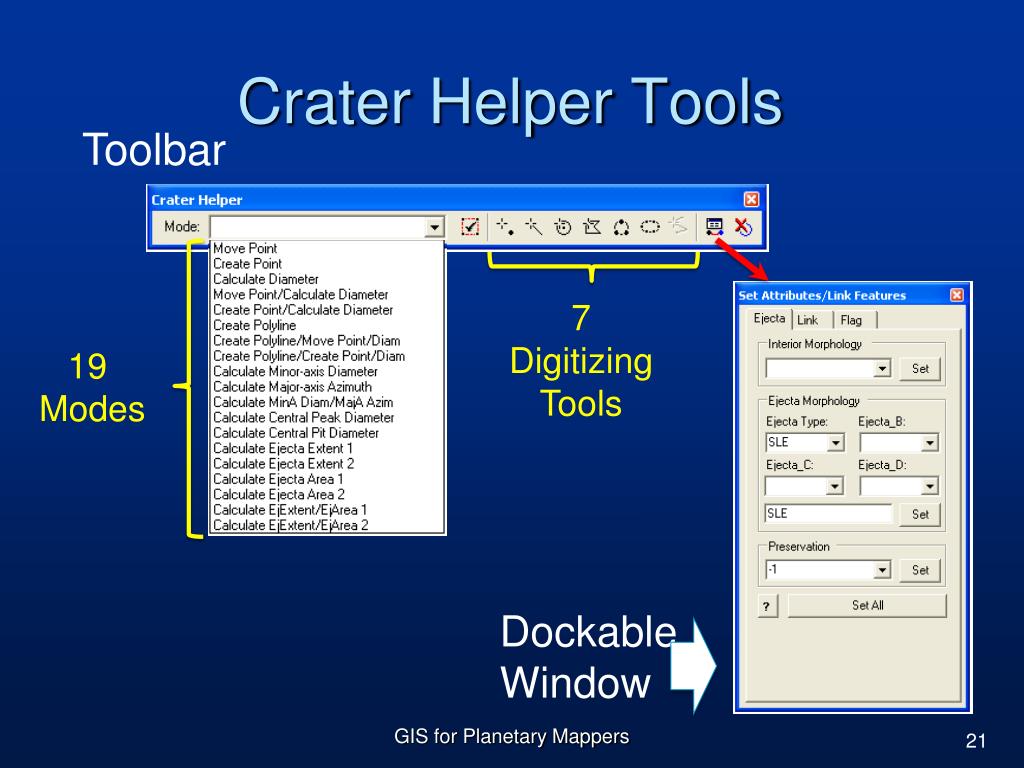Pick Calculate Ejecta Extent 2 mode
The height and width of the screenshot is (768, 1024).
point(327,463)
